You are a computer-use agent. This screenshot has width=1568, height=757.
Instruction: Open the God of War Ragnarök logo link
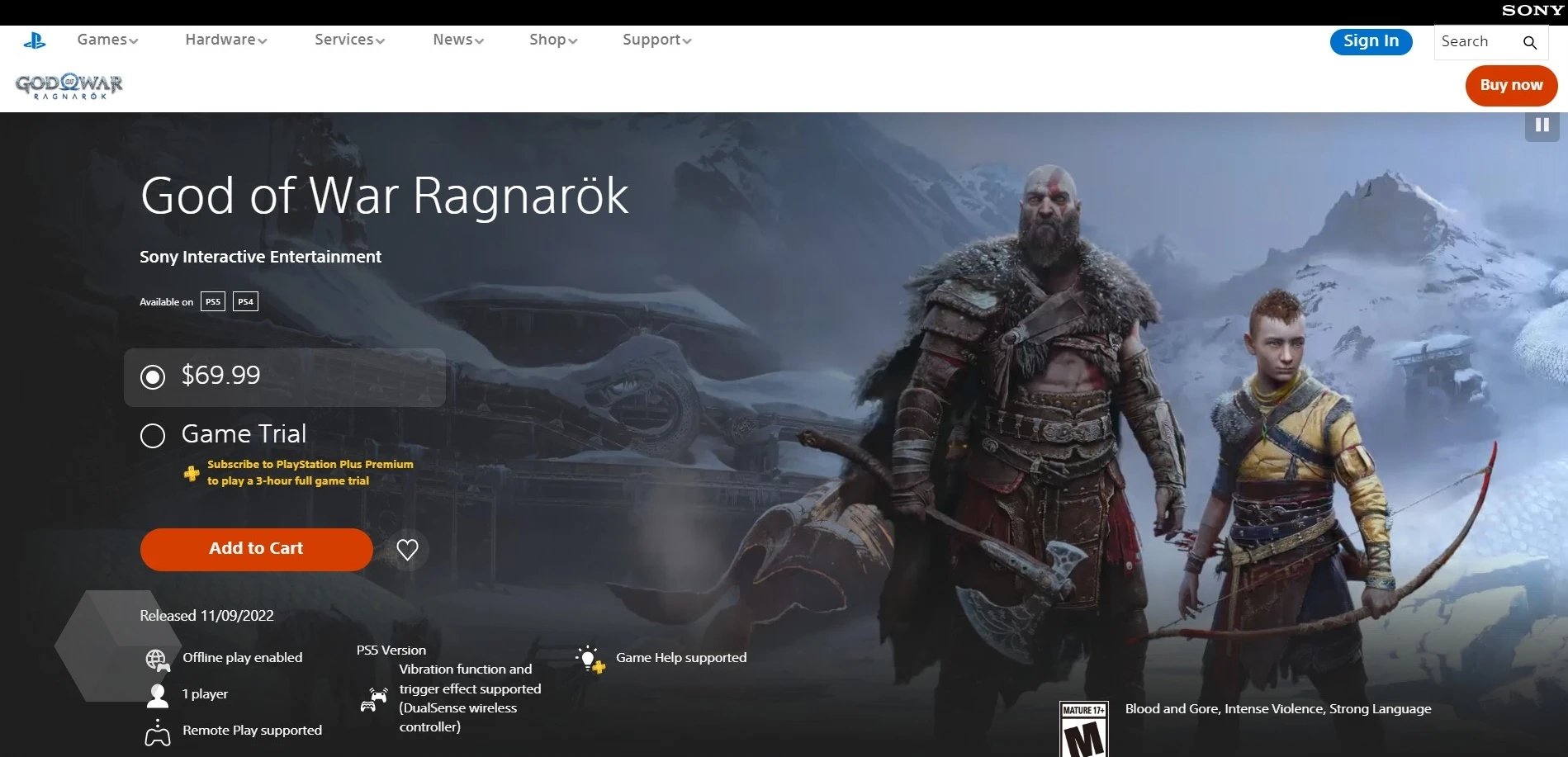tap(69, 86)
